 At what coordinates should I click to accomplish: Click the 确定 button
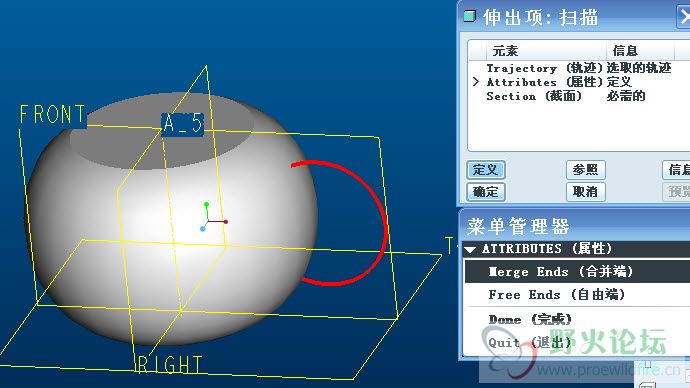click(485, 192)
